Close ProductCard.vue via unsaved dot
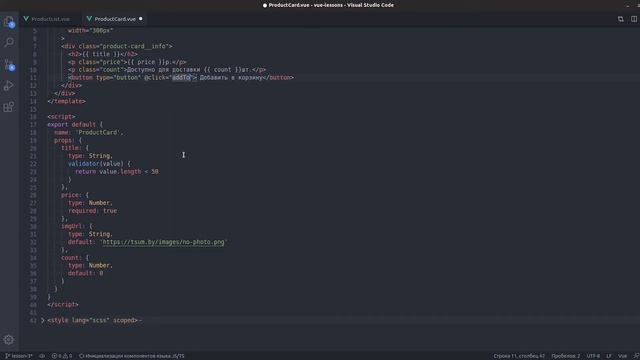Image resolution: width=640 pixels, height=360 pixels. tap(141, 19)
